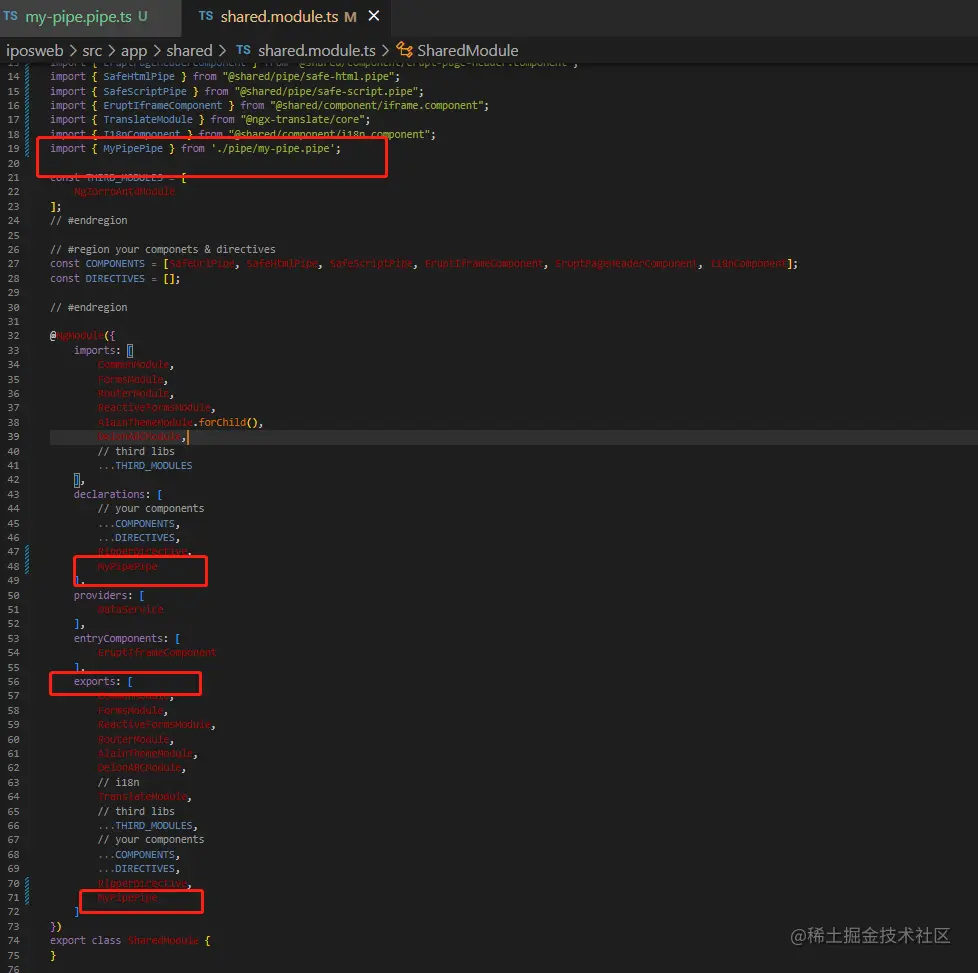This screenshot has height=973, width=978.
Task: Click '// #region your componets & directives' comment
Action: tap(163, 249)
